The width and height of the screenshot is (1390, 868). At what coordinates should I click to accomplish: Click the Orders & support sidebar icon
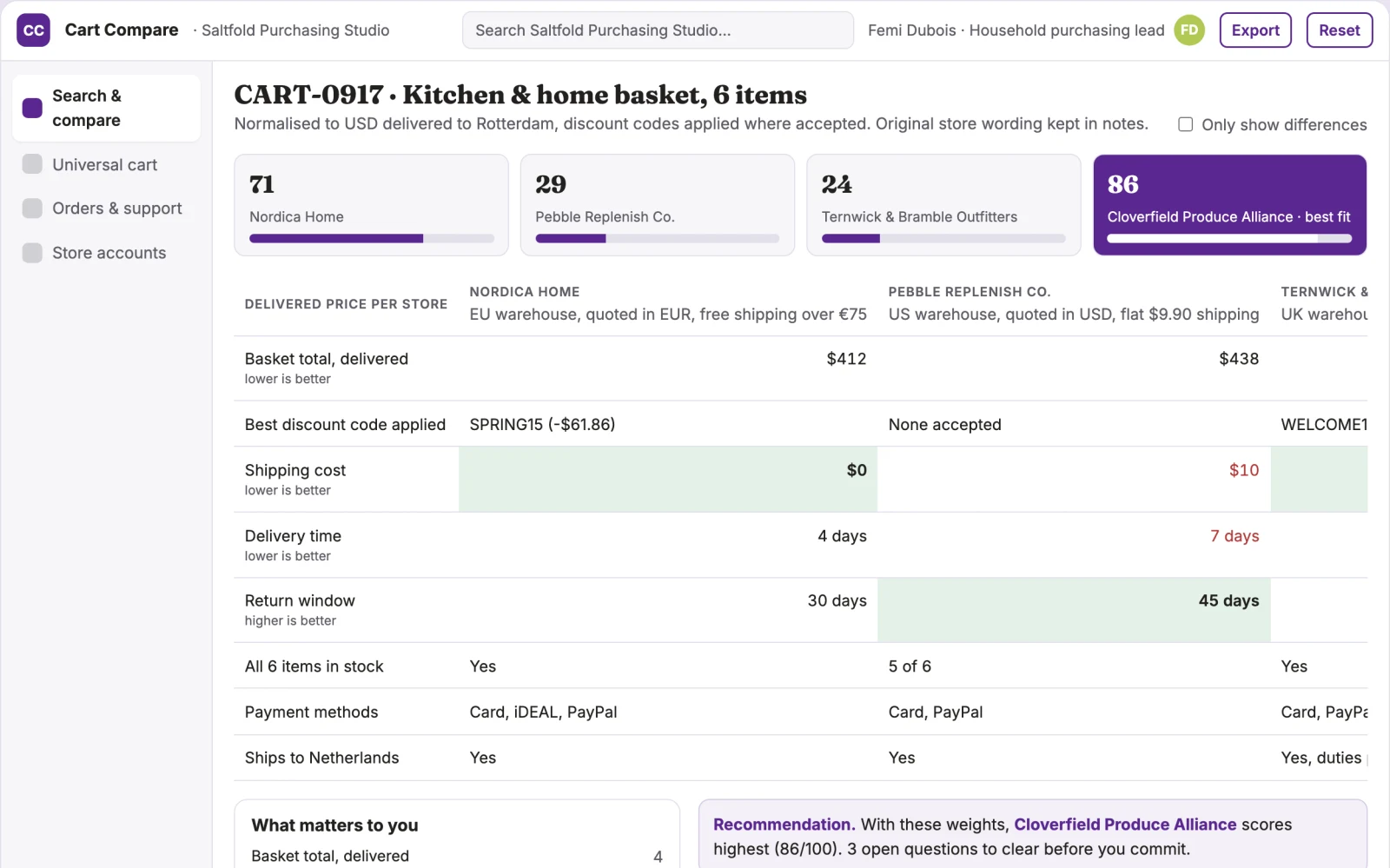[x=32, y=209]
